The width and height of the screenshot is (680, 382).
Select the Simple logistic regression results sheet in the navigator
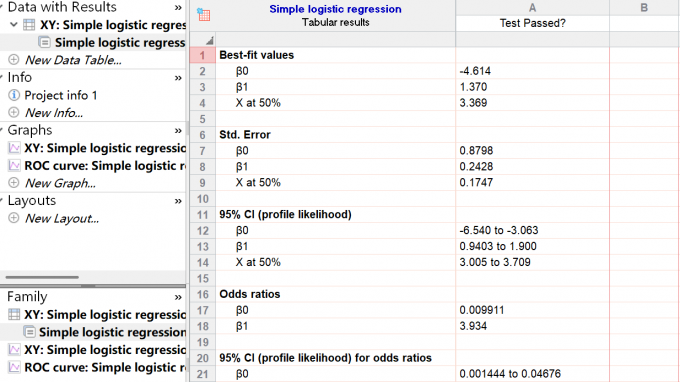120,42
